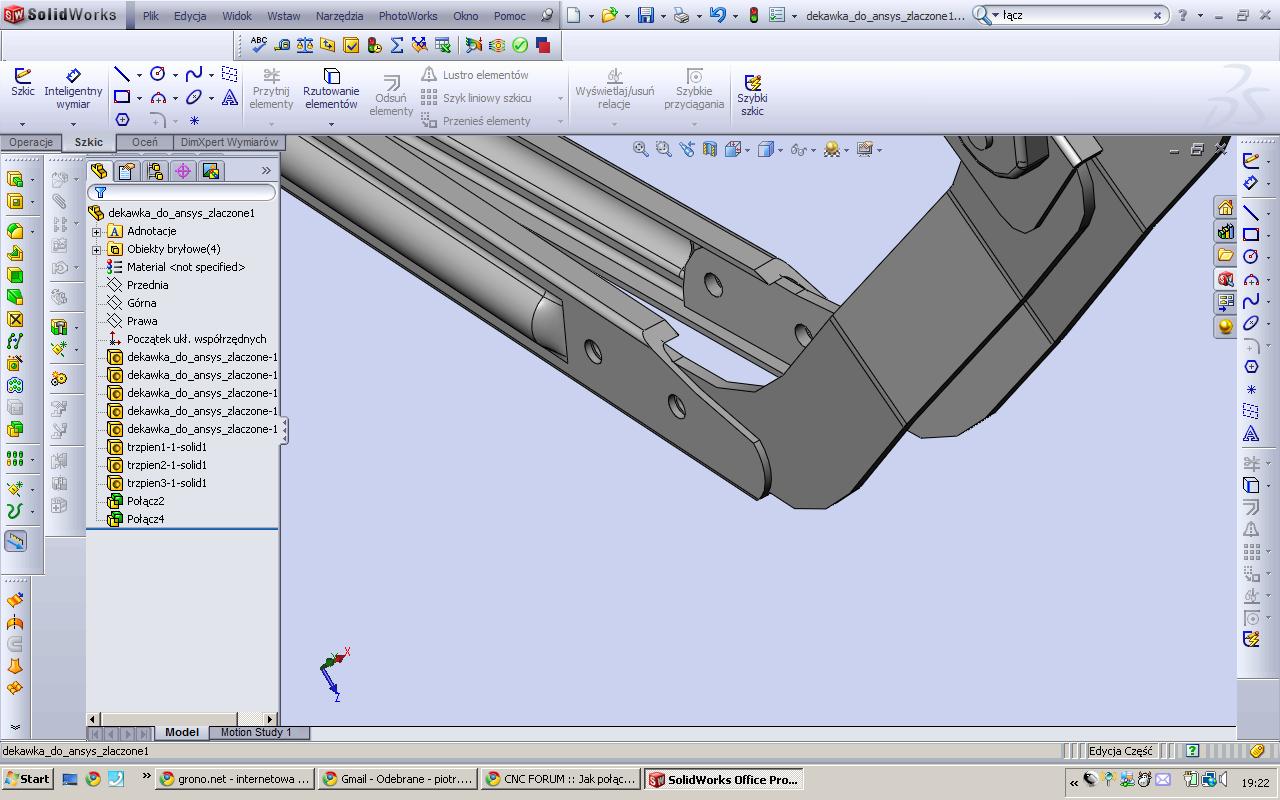
Task: Open the Circle tool dropdown arrow
Action: pos(175,75)
